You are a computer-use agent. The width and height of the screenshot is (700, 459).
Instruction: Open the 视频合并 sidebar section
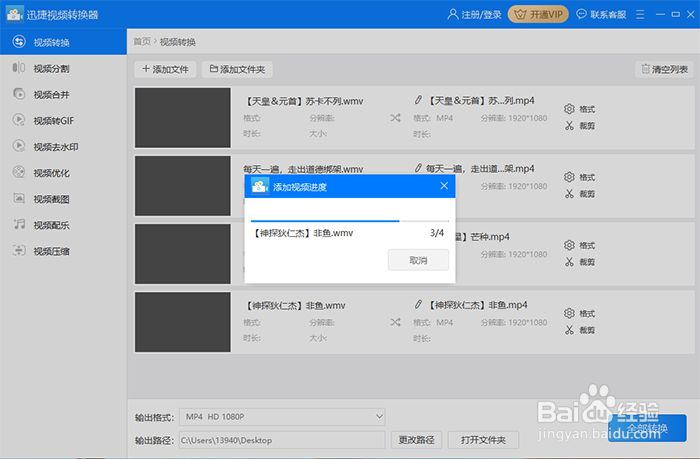pyautogui.click(x=63, y=94)
